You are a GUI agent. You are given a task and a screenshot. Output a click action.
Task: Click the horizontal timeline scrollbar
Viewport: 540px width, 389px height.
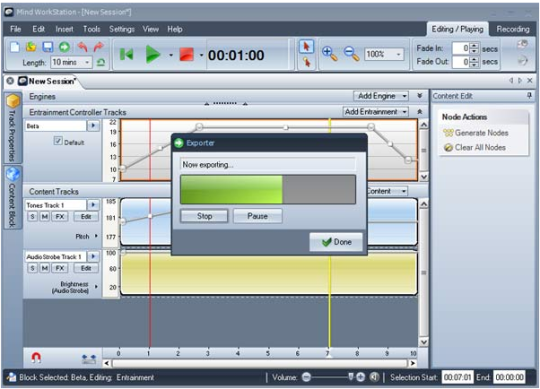[260, 363]
